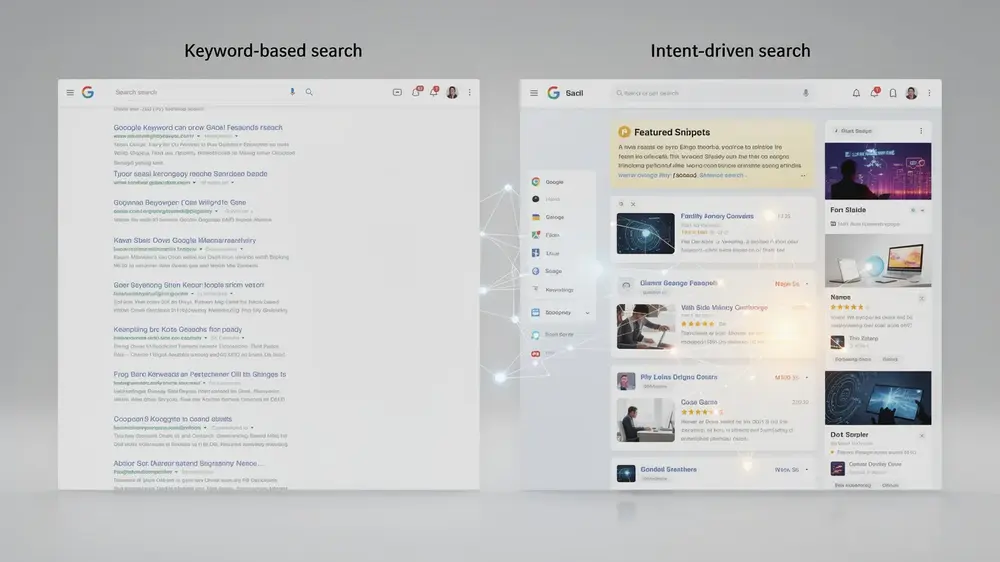Open three-dot menu in Keyword-based search header

tap(470, 92)
